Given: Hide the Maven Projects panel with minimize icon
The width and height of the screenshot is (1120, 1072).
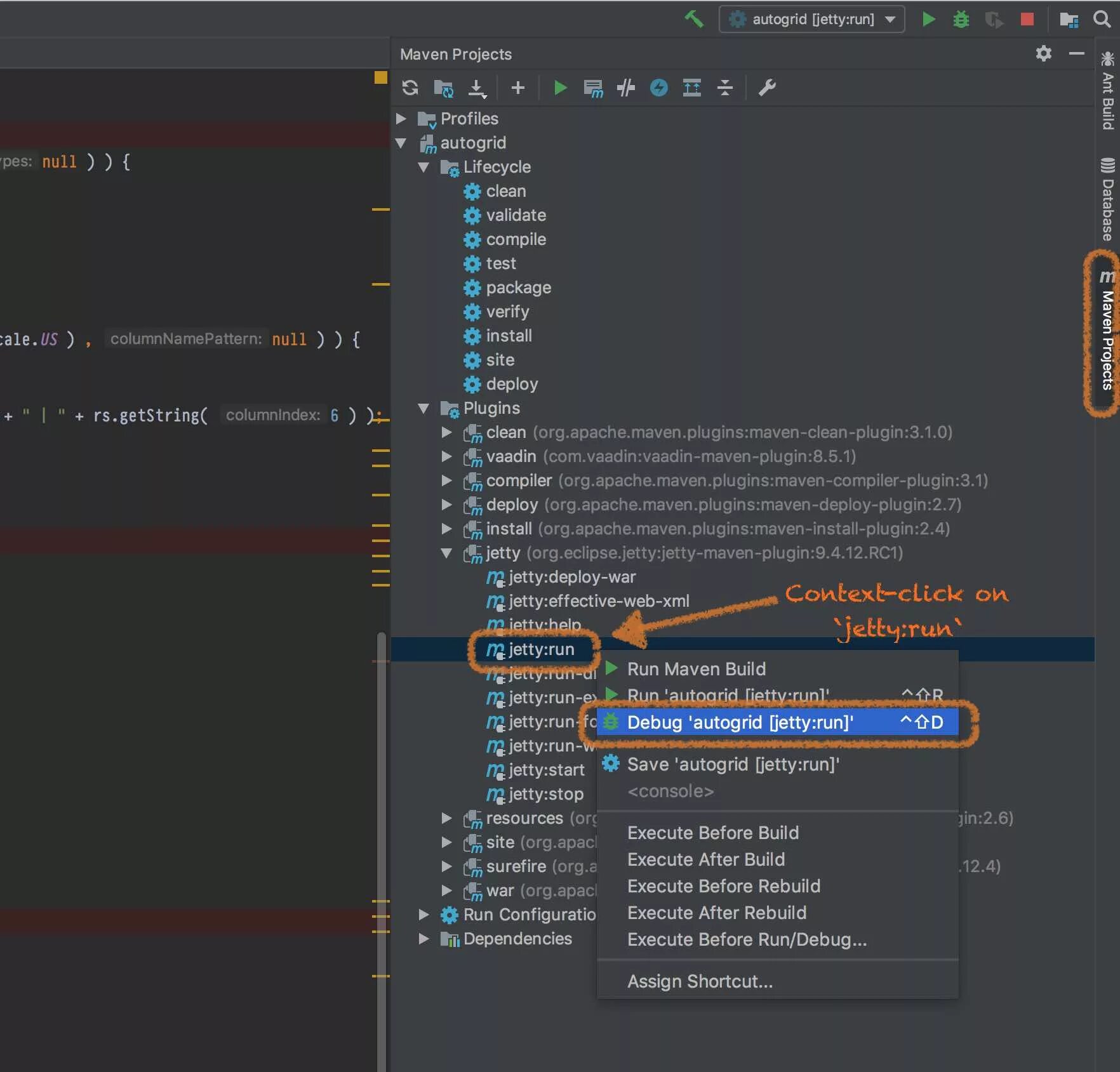Looking at the screenshot, I should 1076,53.
